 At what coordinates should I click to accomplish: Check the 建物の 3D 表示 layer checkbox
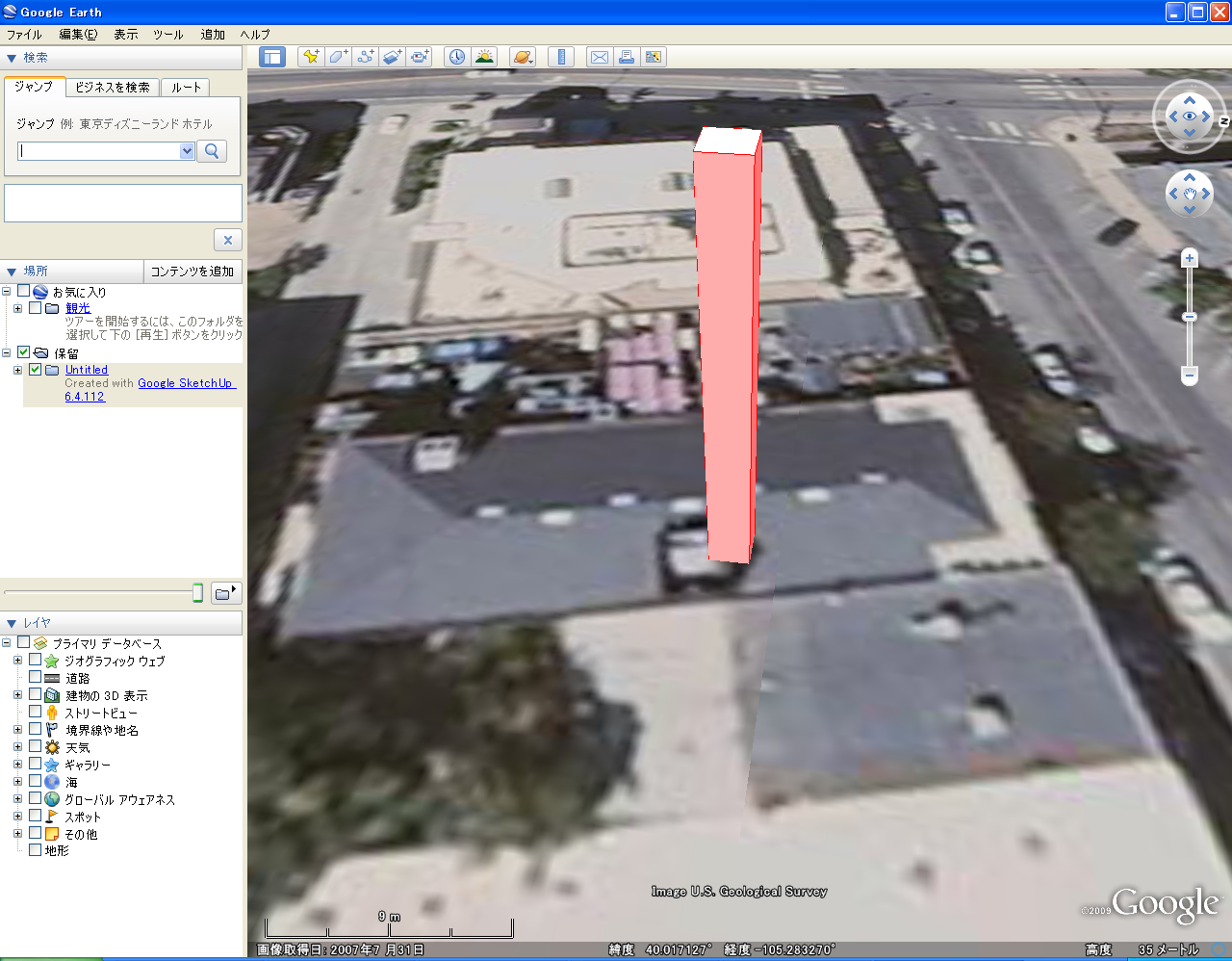[x=36, y=694]
